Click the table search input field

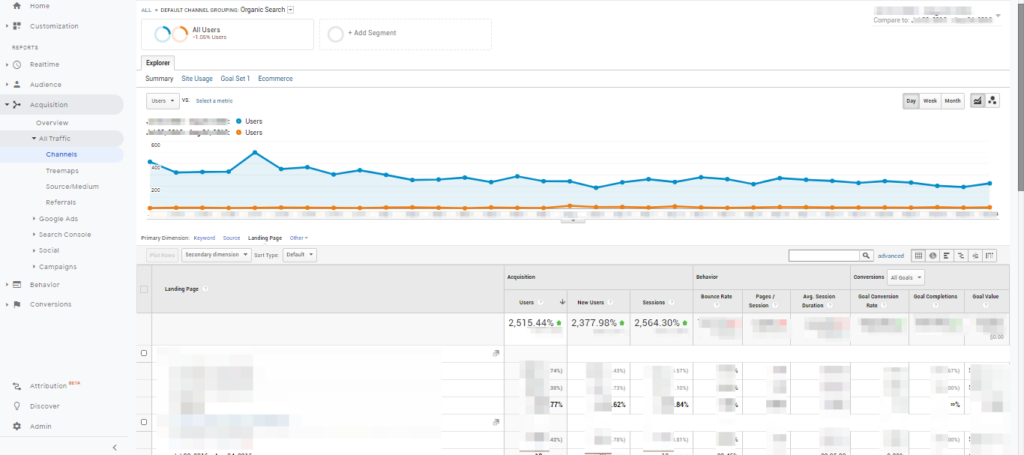(x=824, y=256)
